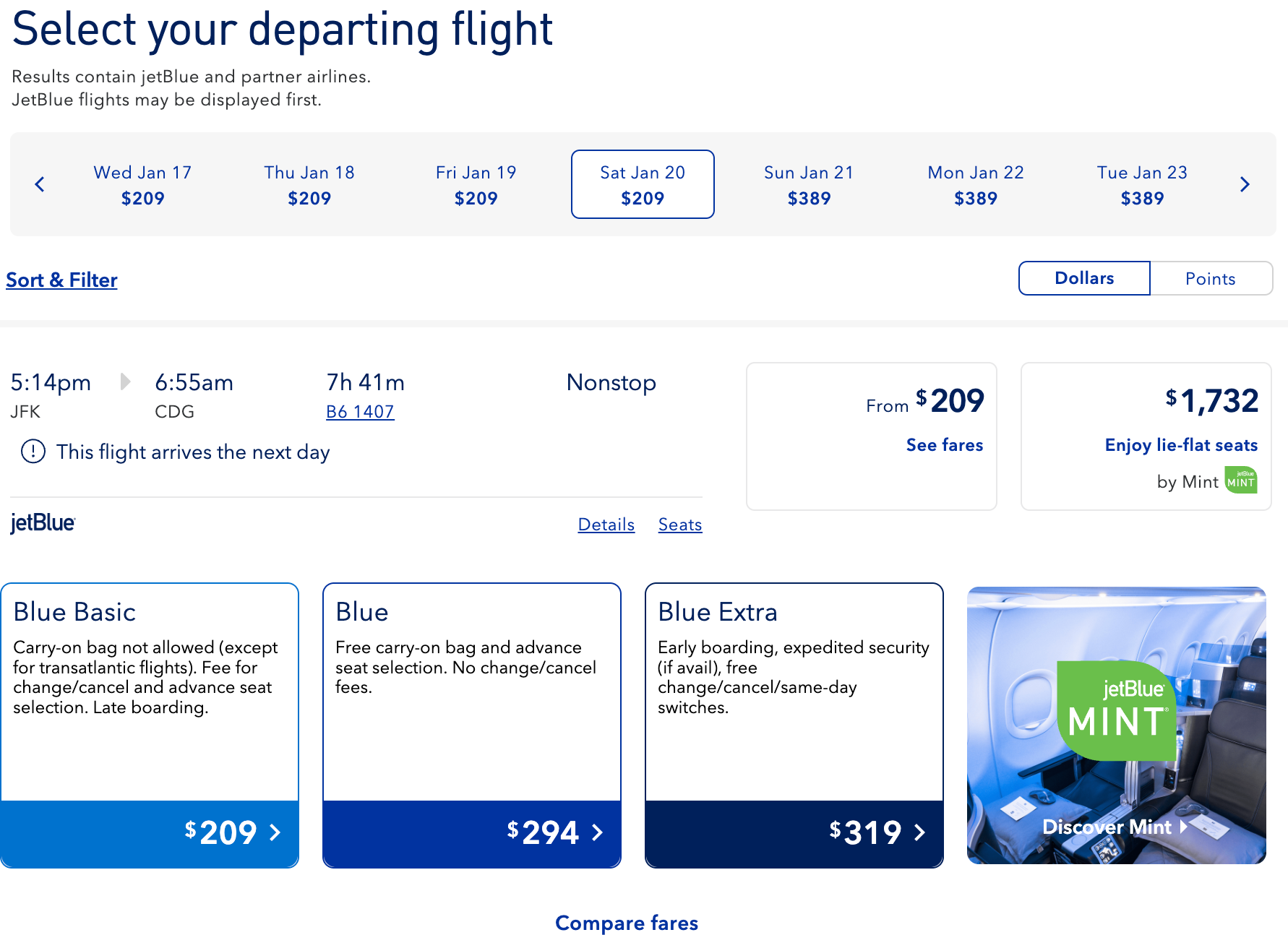1288x935 pixels.
Task: Open the Compare fares link
Action: coord(626,923)
